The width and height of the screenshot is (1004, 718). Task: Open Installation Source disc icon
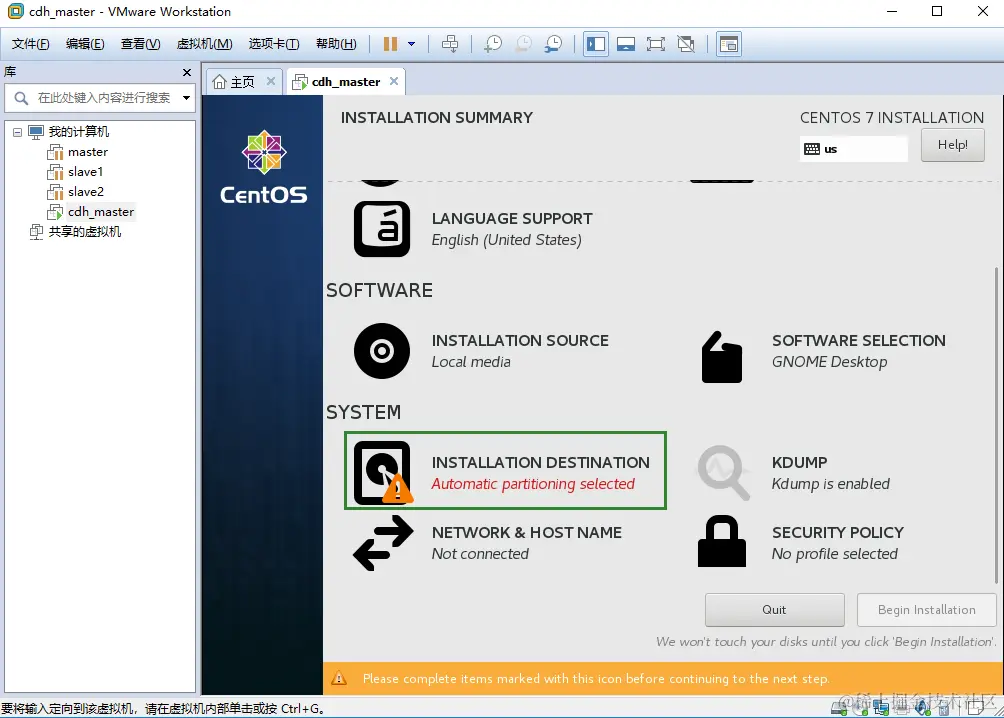(382, 351)
